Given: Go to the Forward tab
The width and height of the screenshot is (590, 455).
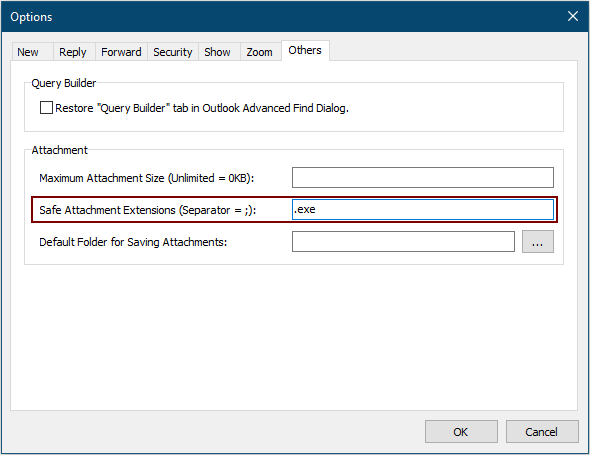Looking at the screenshot, I should coord(121,52).
